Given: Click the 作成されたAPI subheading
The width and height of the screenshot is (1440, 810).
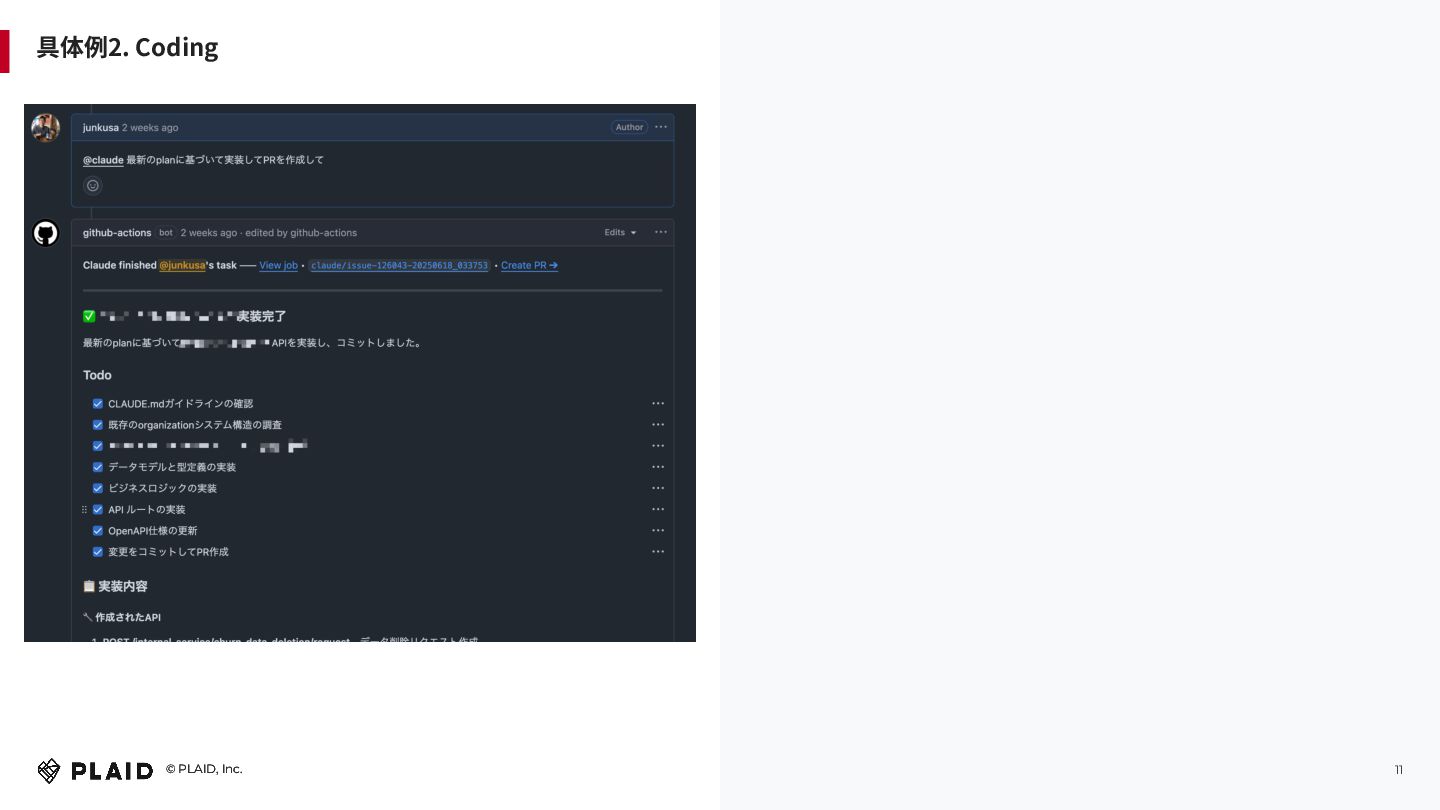Looking at the screenshot, I should click(x=128, y=617).
